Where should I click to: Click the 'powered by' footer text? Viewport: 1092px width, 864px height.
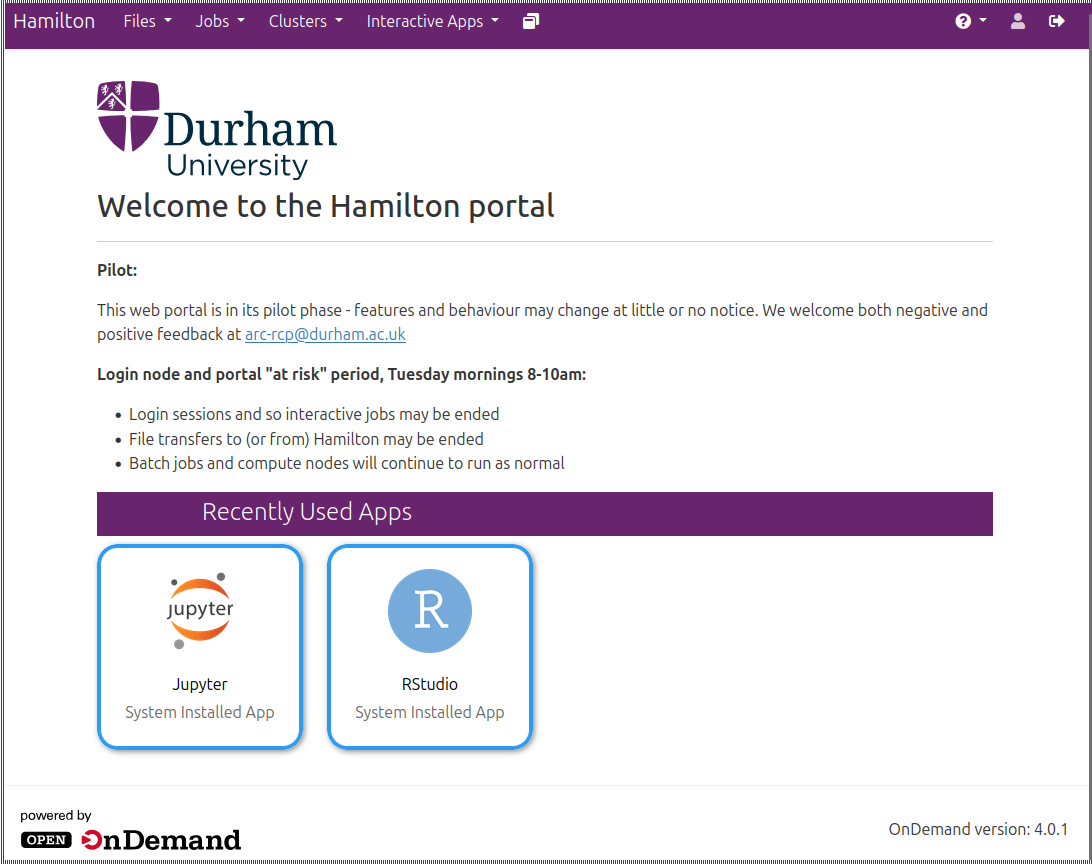[56, 815]
